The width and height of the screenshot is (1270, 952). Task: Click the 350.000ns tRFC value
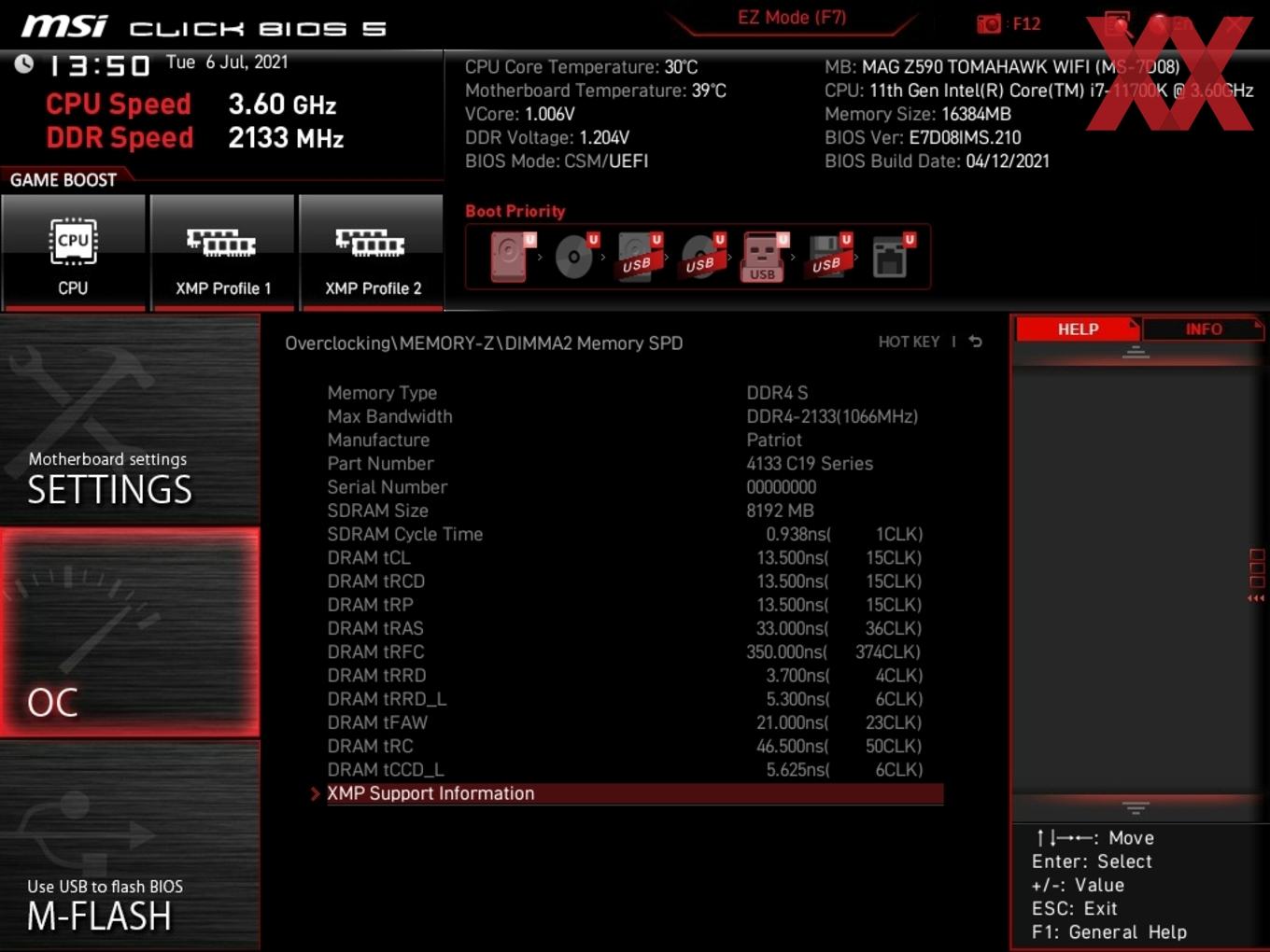[x=787, y=651]
